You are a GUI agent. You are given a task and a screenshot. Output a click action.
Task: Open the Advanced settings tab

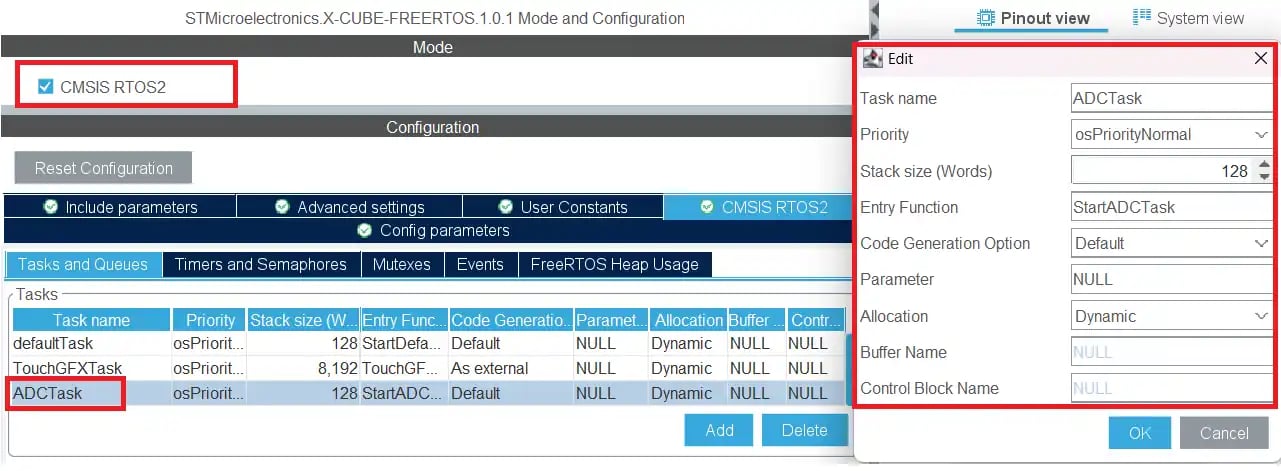pyautogui.click(x=349, y=207)
